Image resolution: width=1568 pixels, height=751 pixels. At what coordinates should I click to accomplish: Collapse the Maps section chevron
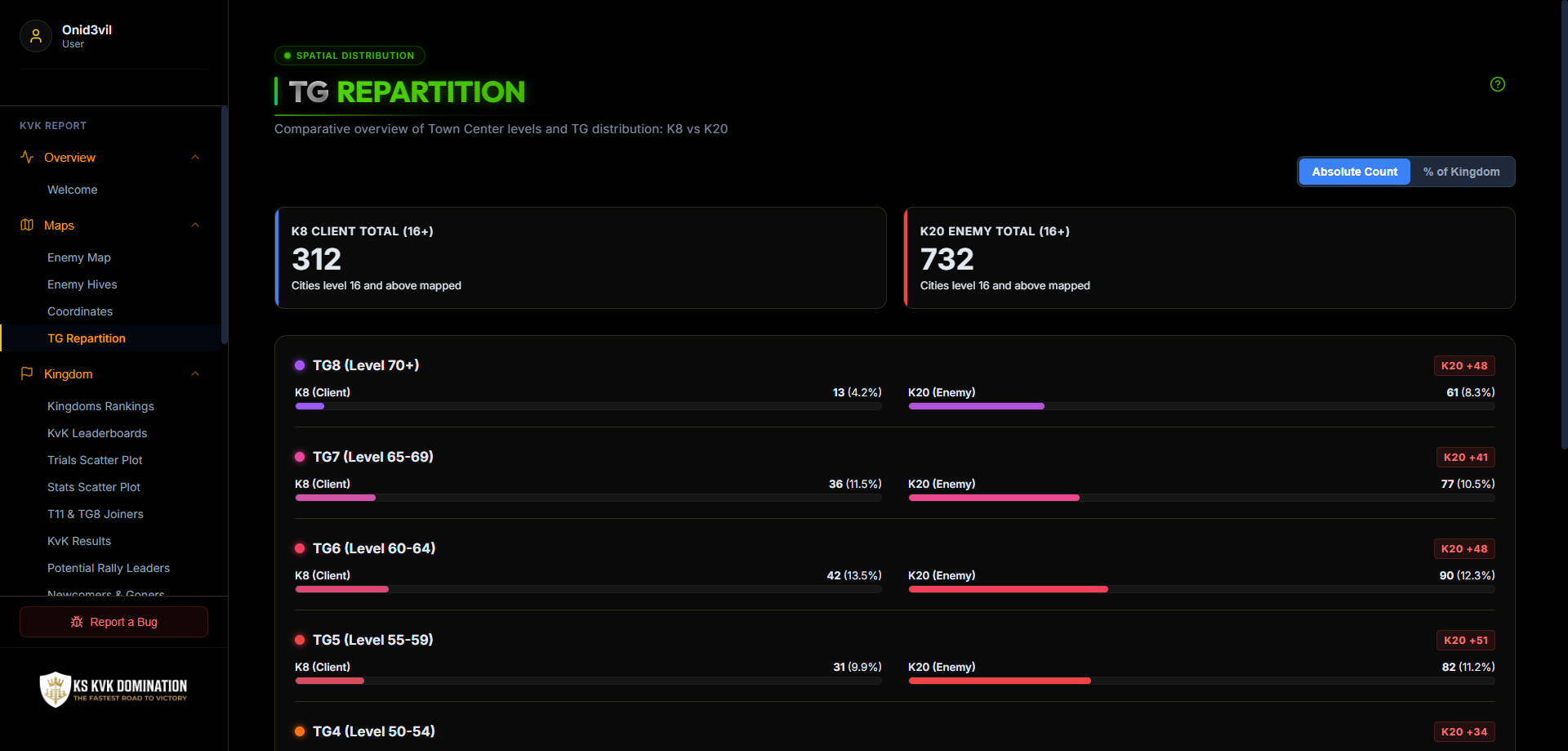click(x=195, y=225)
